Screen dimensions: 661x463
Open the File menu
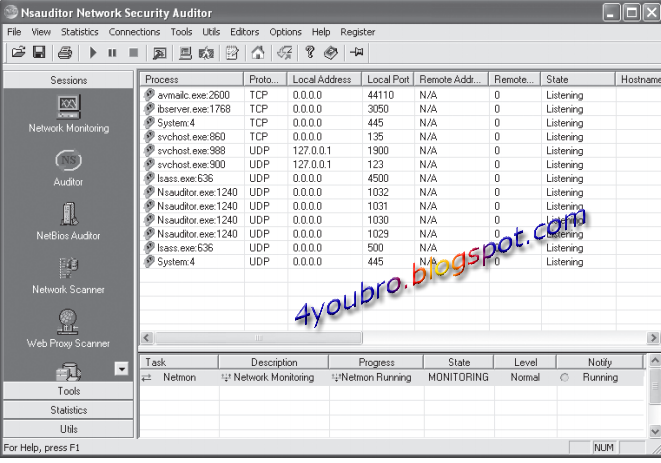pyautogui.click(x=14, y=32)
